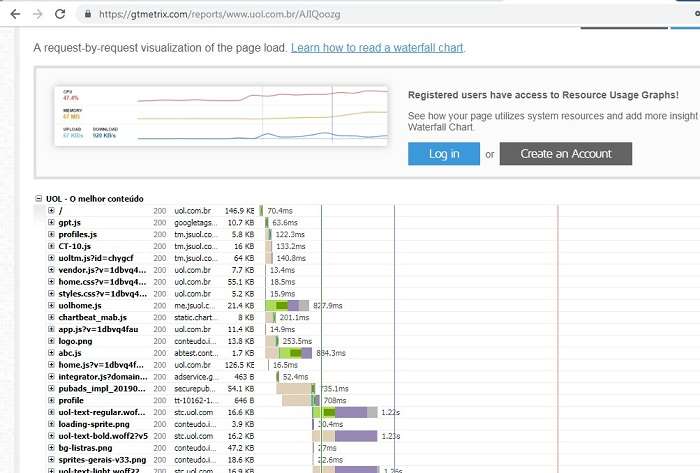Viewport: 700px width, 473px height.
Task: Expand the home.css request row
Action: click(51, 282)
